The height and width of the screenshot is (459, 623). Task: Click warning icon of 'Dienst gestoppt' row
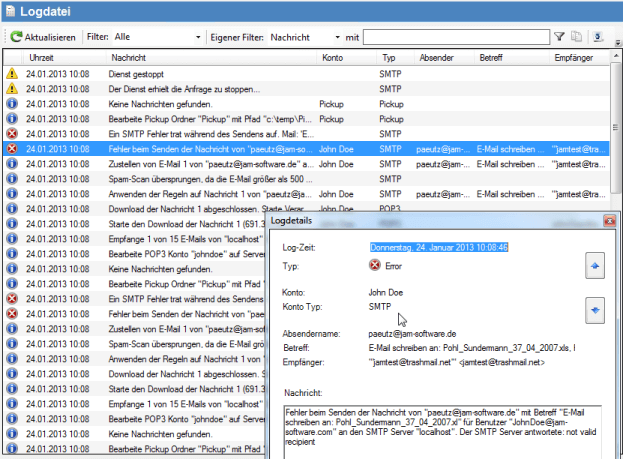tap(12, 74)
